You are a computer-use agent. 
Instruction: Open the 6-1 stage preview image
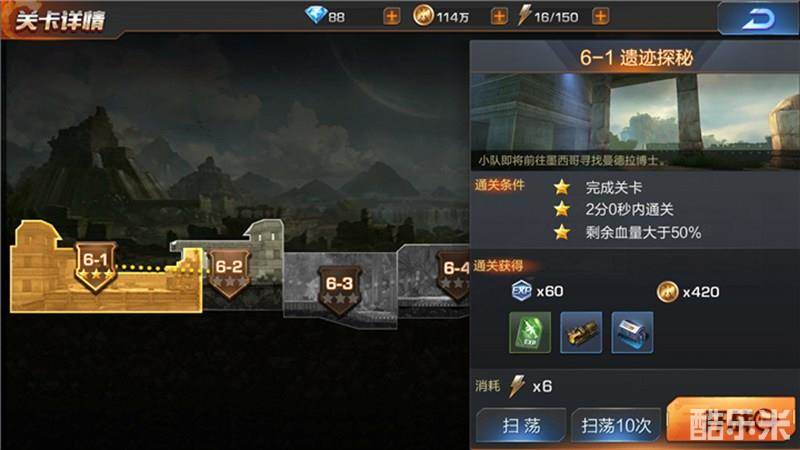pyautogui.click(x=635, y=121)
